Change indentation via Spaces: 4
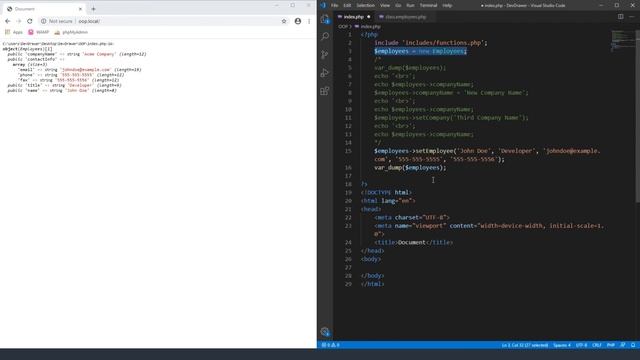Viewport: 640px width, 360px height. pos(562,345)
